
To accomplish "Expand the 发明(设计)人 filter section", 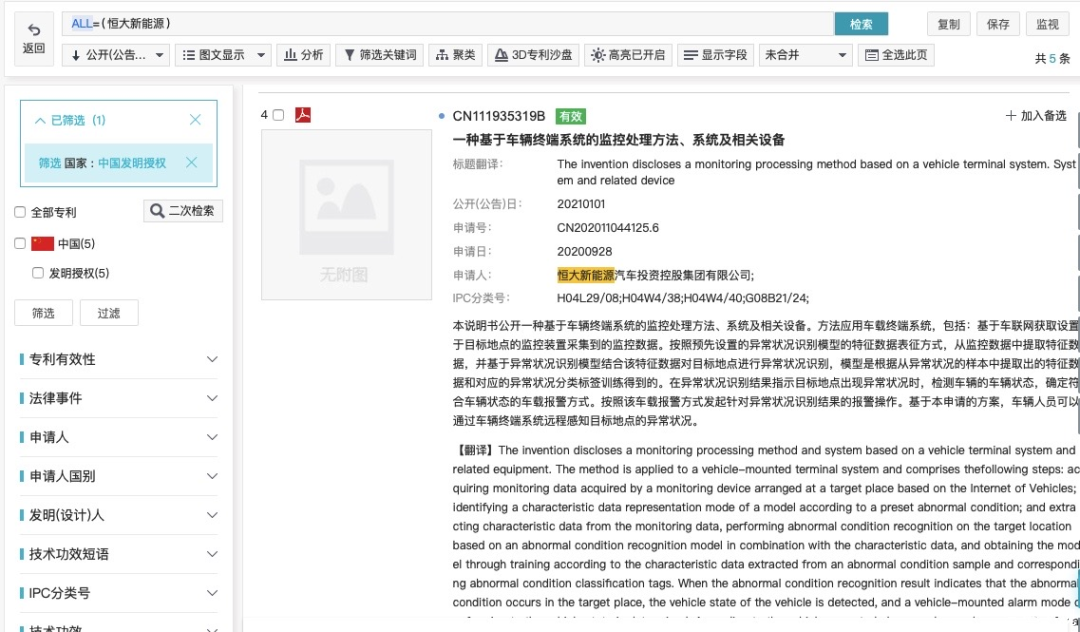I will pyautogui.click(x=118, y=515).
